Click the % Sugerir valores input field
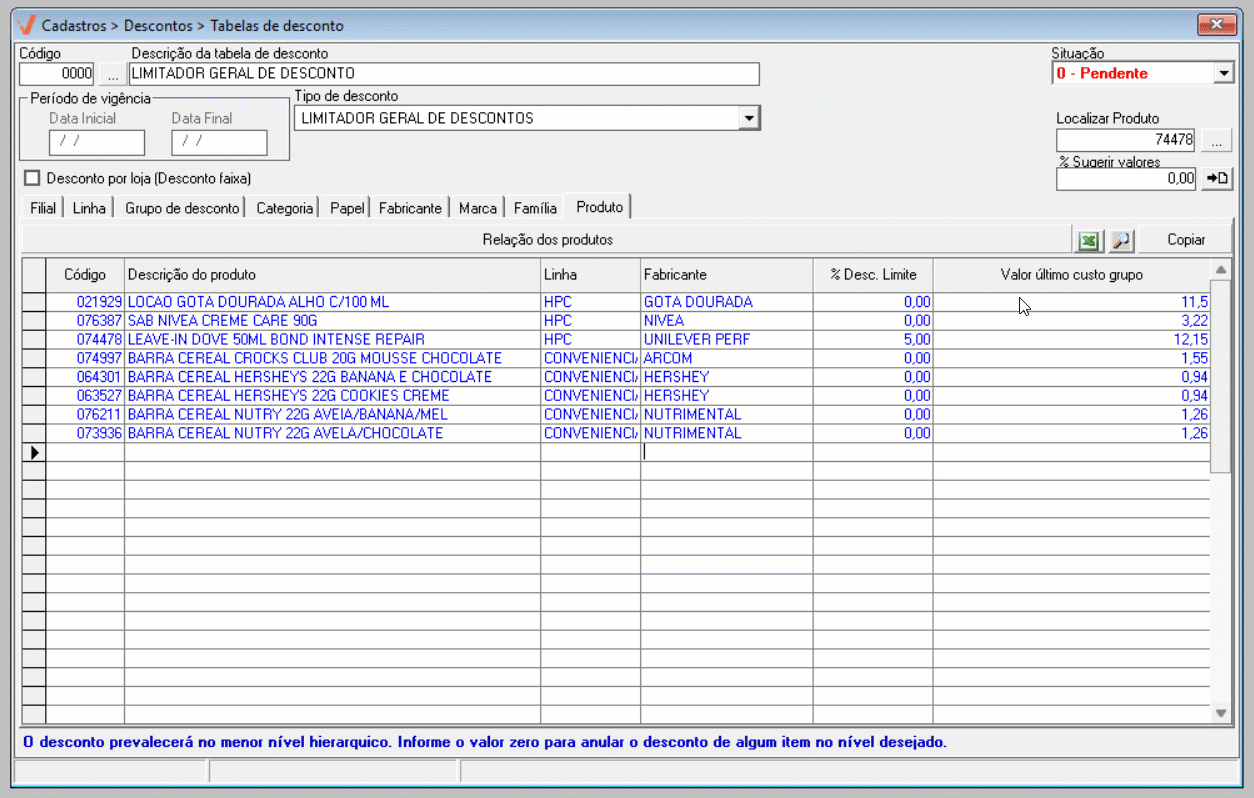Viewport: 1254px width, 798px height. 1126,179
